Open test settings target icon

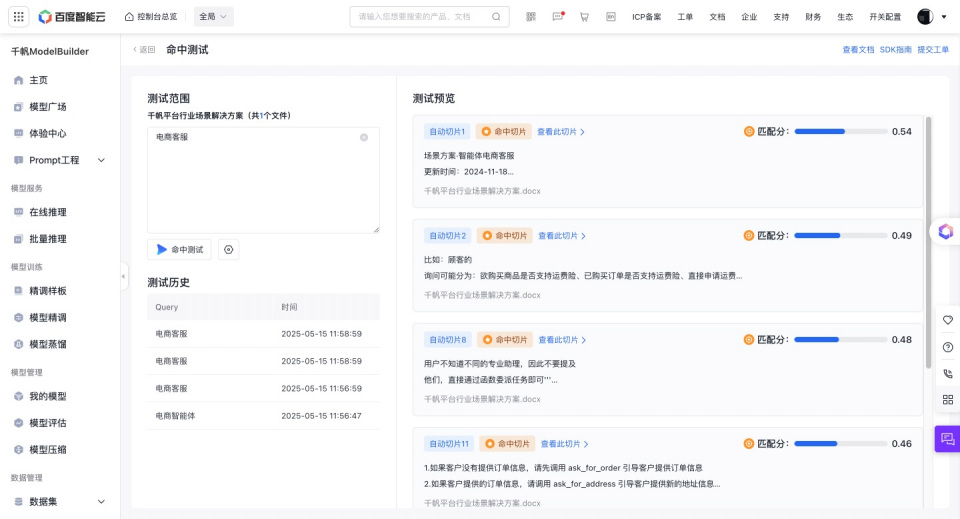[228, 249]
